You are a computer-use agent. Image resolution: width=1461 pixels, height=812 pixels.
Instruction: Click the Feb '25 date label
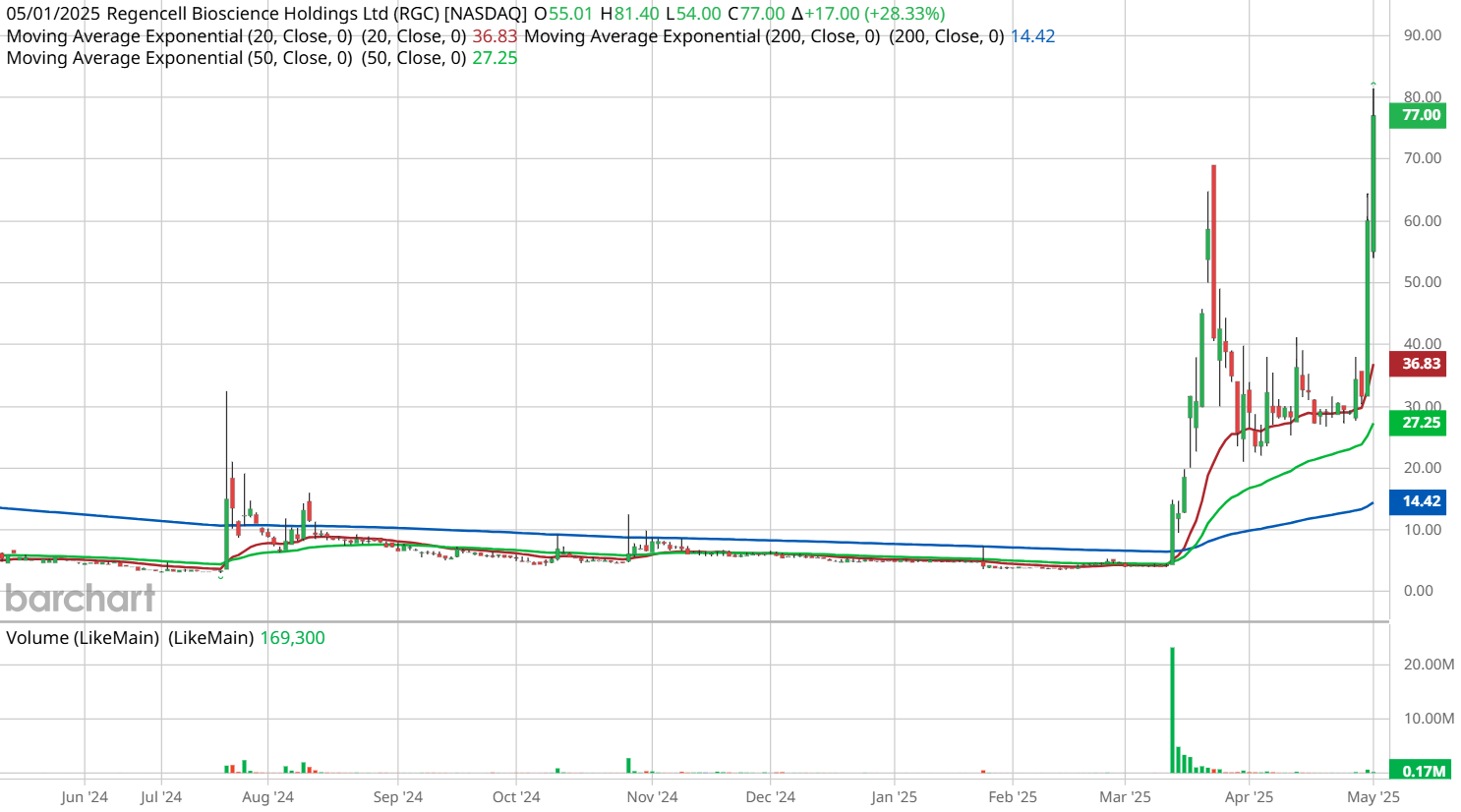click(1013, 797)
